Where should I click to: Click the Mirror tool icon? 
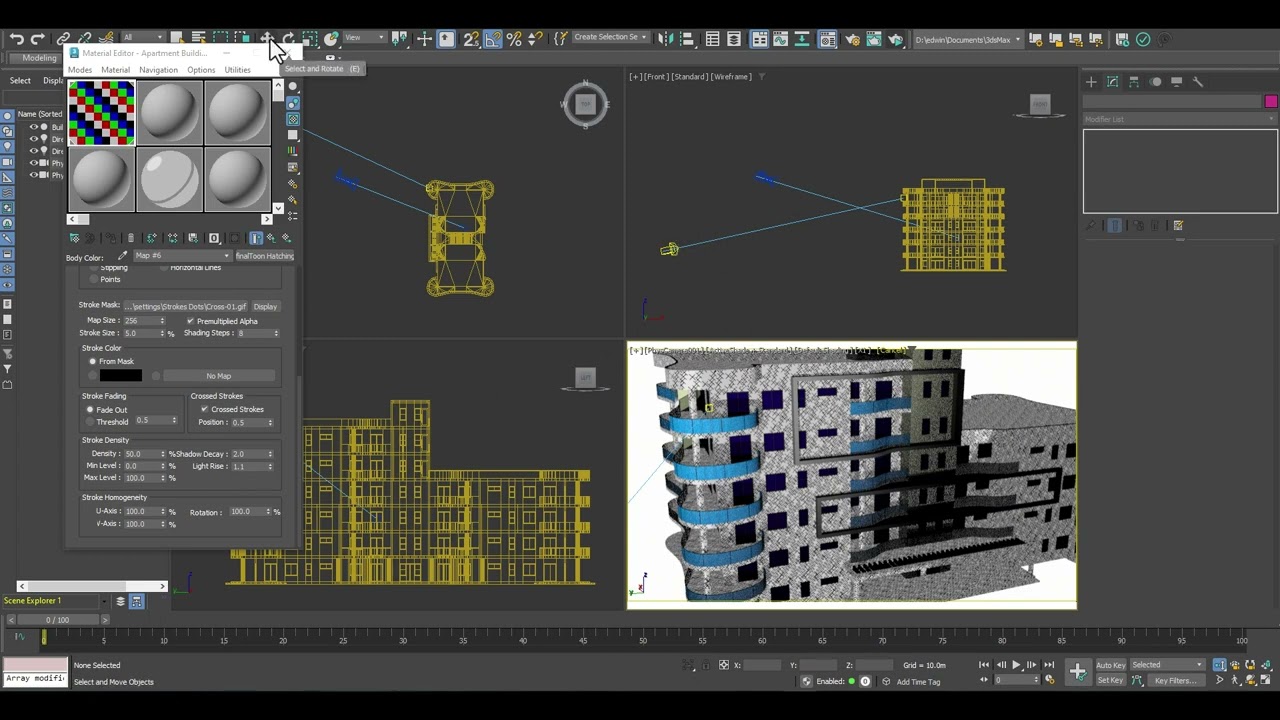tap(665, 39)
